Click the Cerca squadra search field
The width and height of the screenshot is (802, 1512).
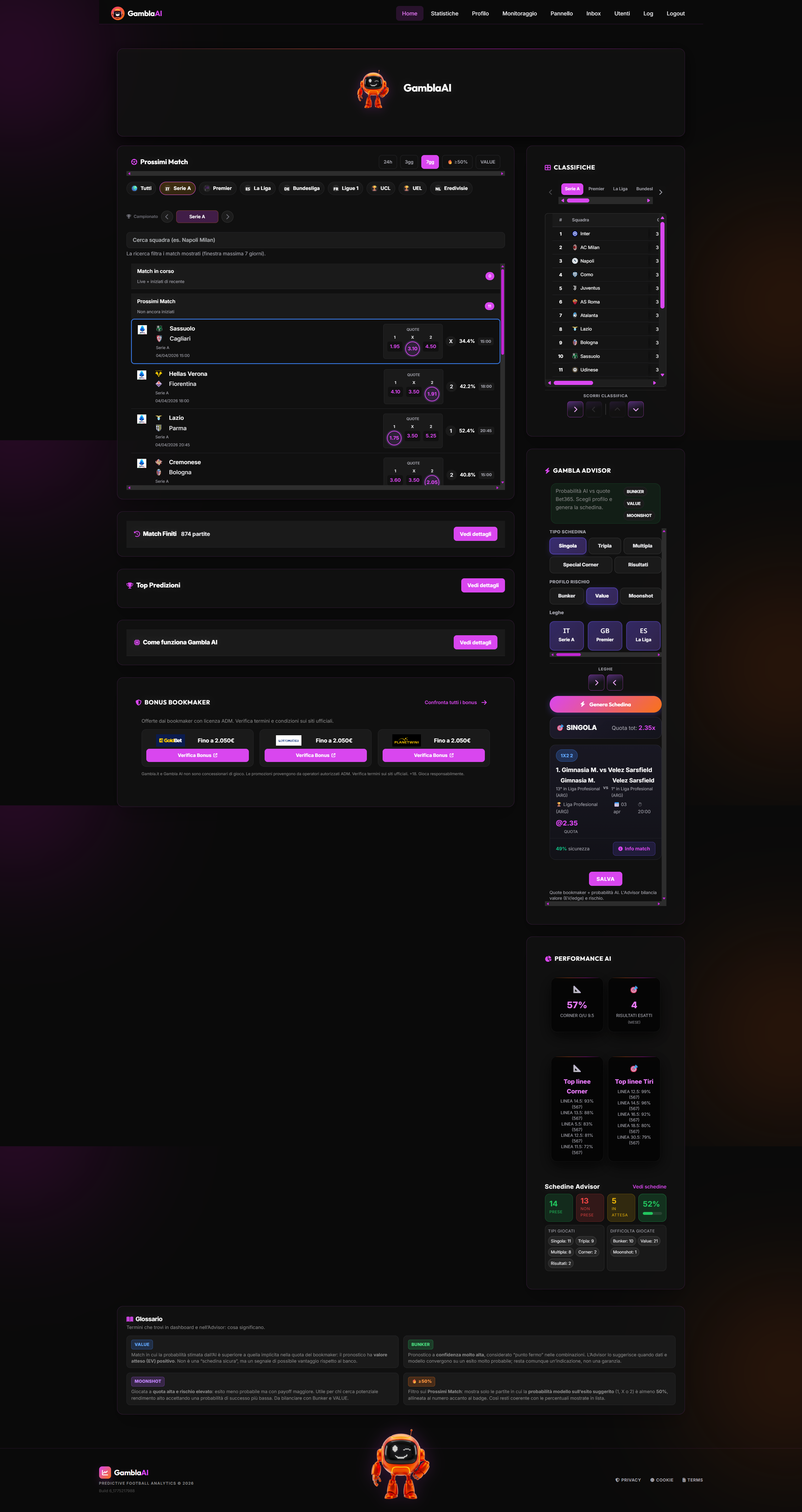point(315,240)
